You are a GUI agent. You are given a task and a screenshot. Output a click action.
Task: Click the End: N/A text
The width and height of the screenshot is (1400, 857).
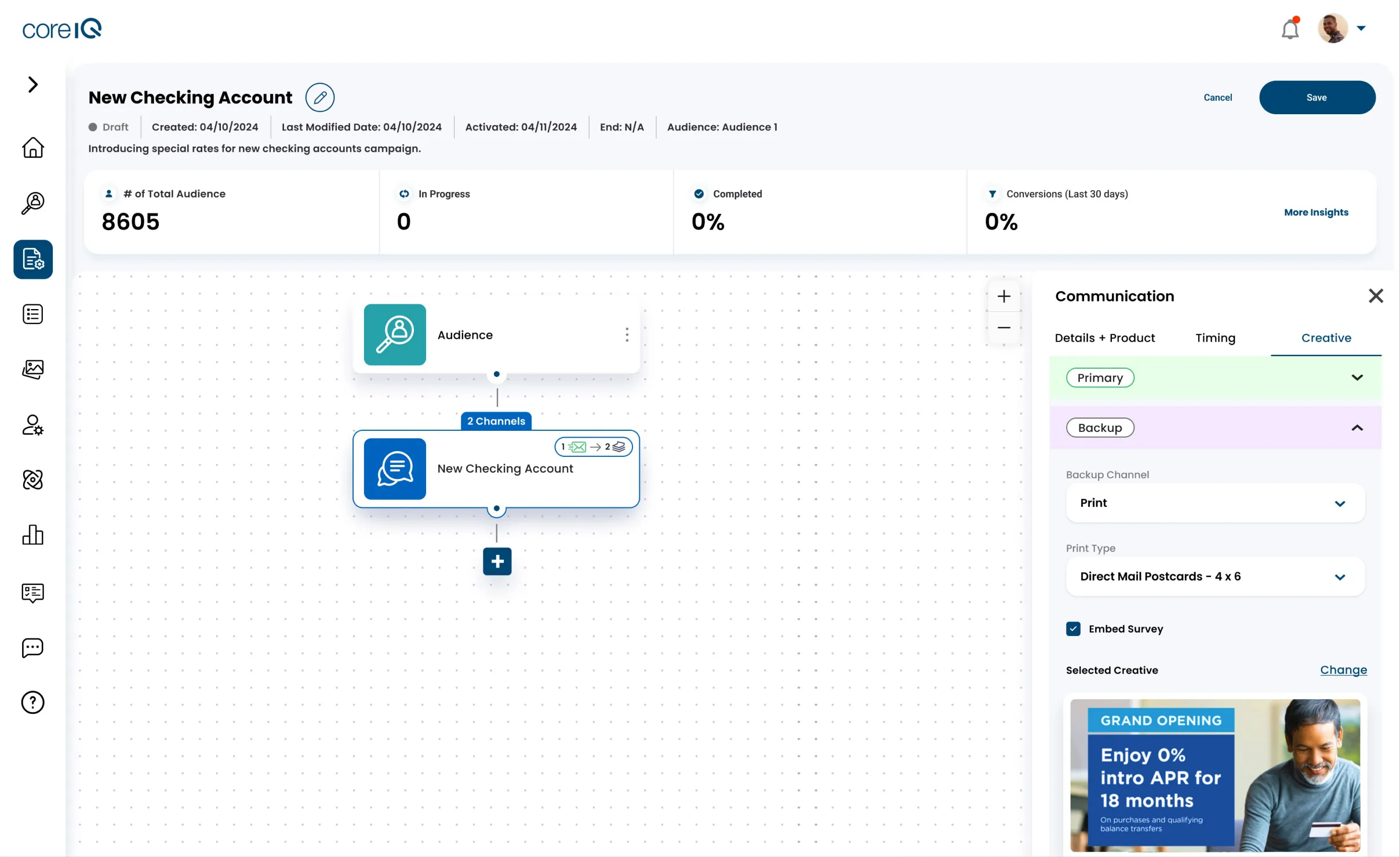[x=621, y=127]
